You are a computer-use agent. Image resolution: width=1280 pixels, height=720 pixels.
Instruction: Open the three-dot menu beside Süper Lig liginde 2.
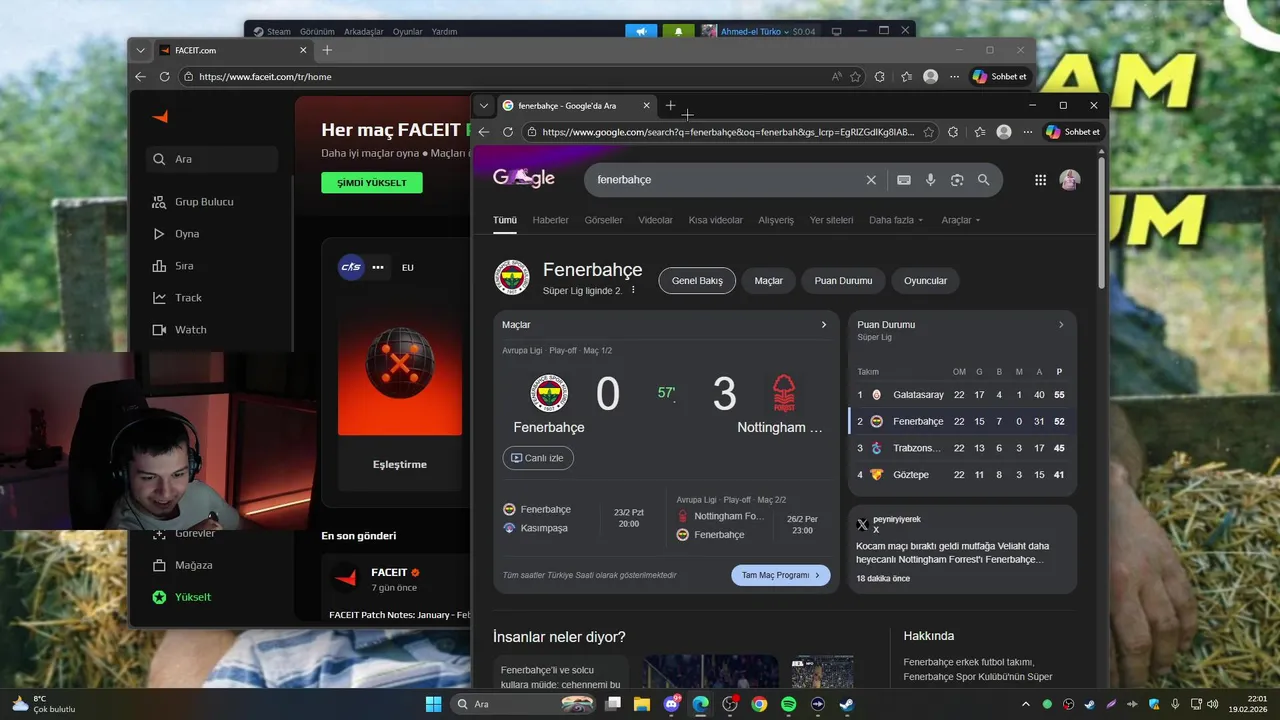click(x=633, y=291)
